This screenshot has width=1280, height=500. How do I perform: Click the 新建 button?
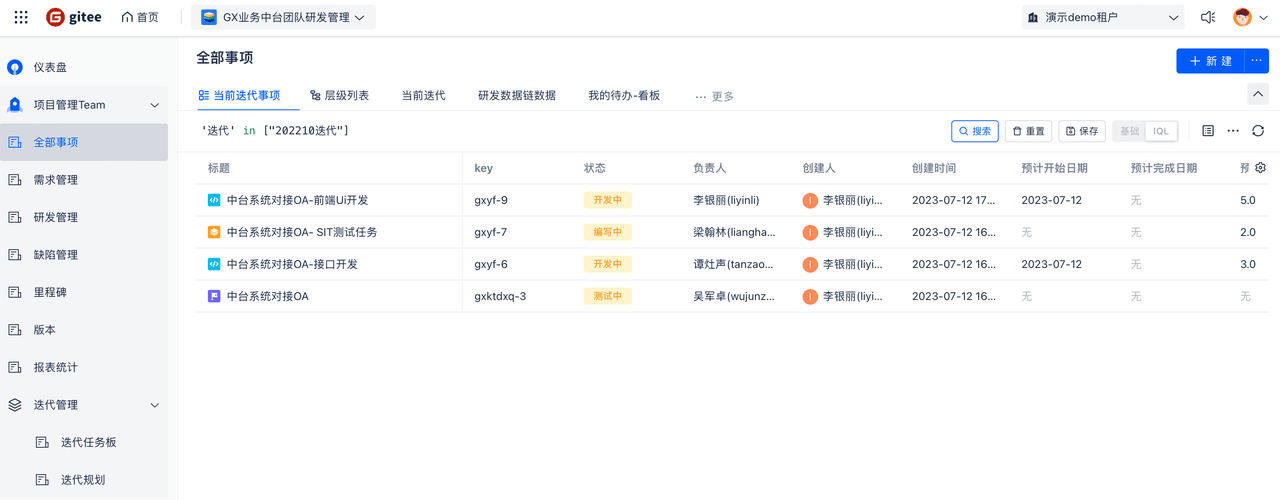point(1210,61)
